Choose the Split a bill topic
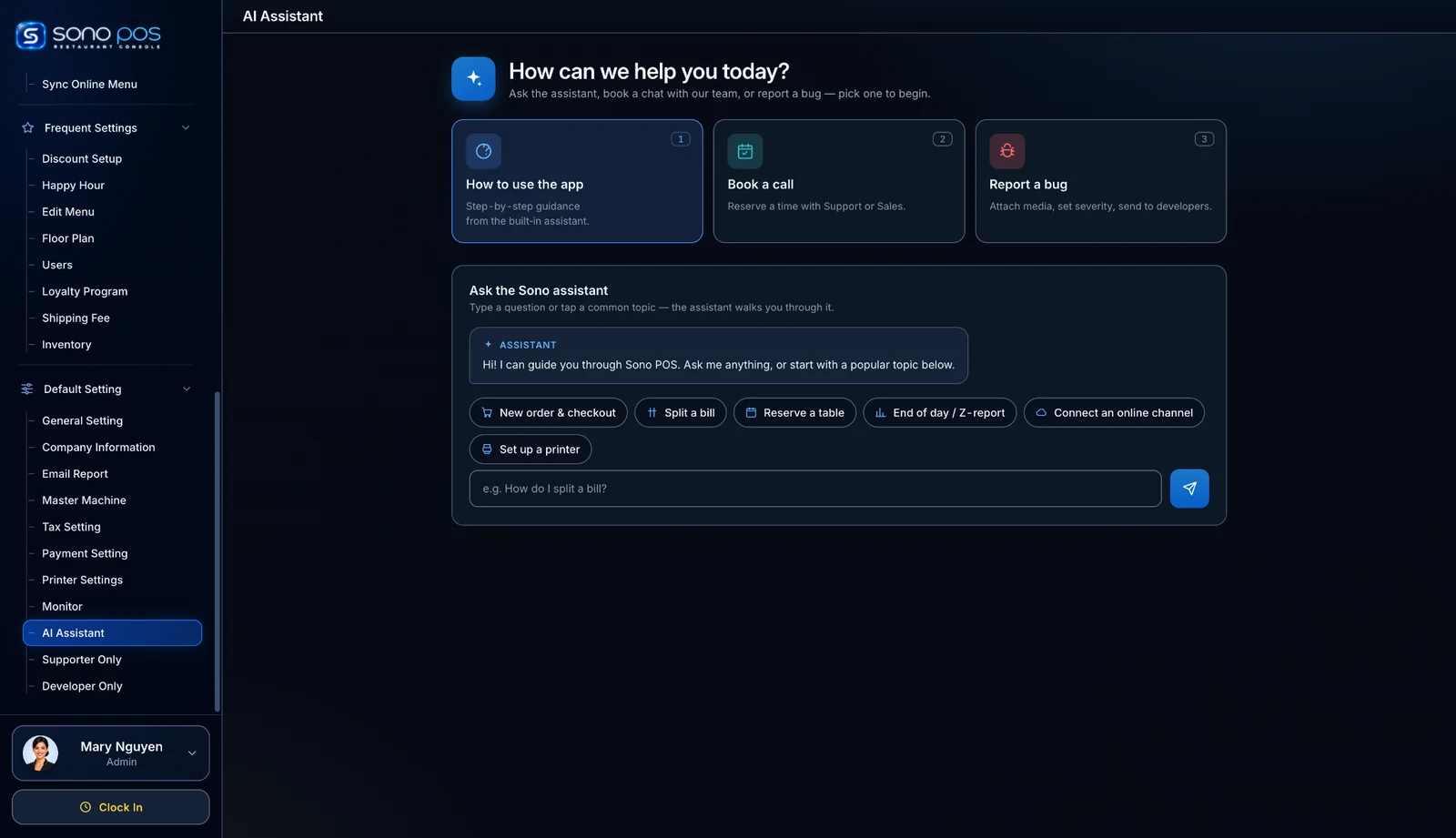 680,413
